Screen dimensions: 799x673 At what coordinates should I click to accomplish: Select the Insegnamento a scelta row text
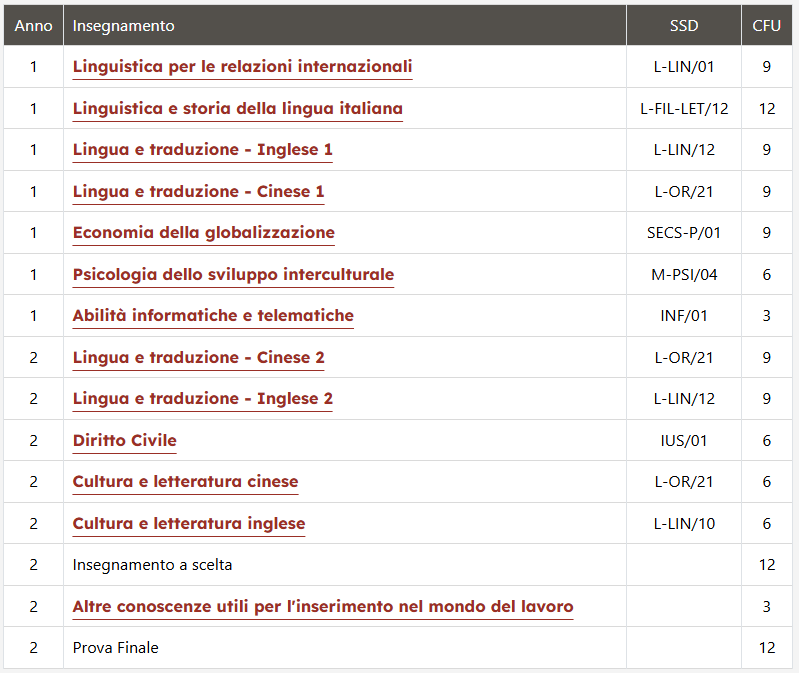pos(152,565)
